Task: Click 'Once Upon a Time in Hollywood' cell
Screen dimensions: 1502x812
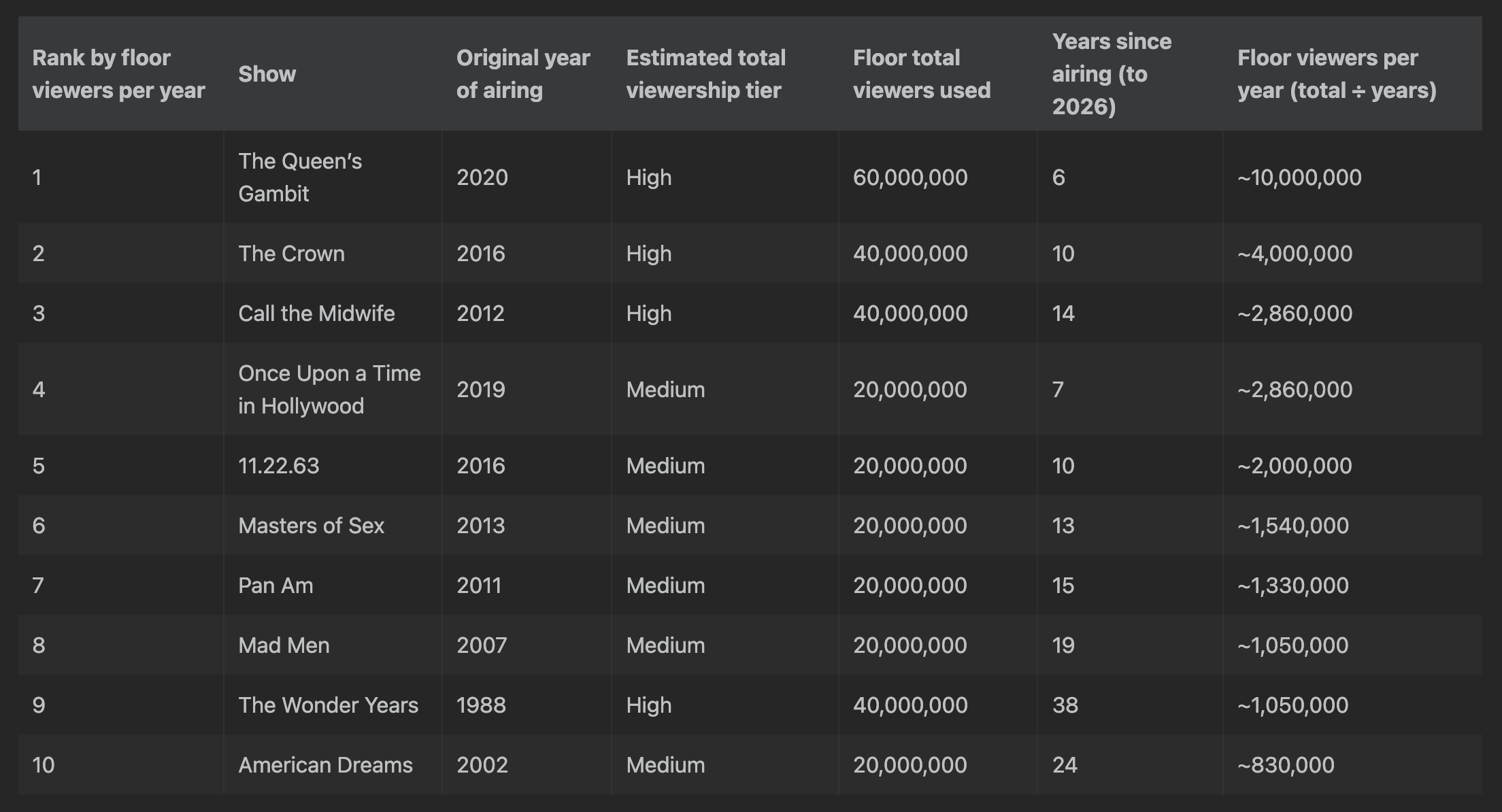Action: point(329,390)
